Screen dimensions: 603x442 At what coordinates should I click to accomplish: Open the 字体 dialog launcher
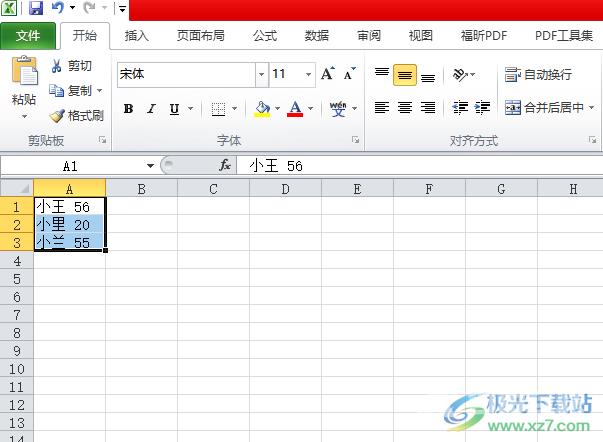point(356,140)
